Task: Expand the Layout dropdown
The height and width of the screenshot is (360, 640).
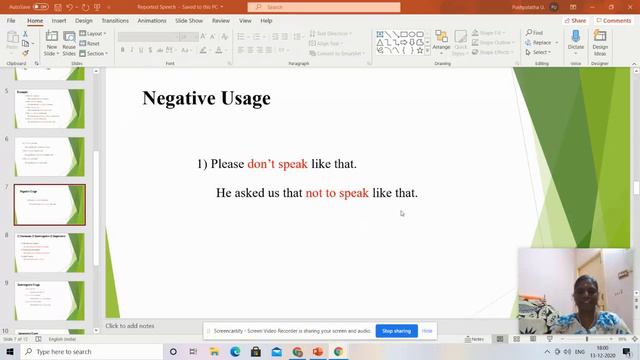Action: [93, 33]
